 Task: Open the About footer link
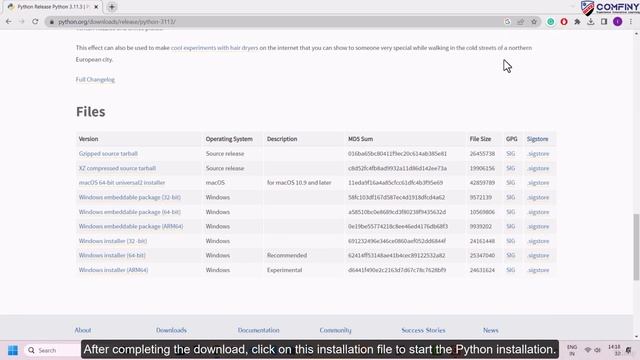click(83, 330)
